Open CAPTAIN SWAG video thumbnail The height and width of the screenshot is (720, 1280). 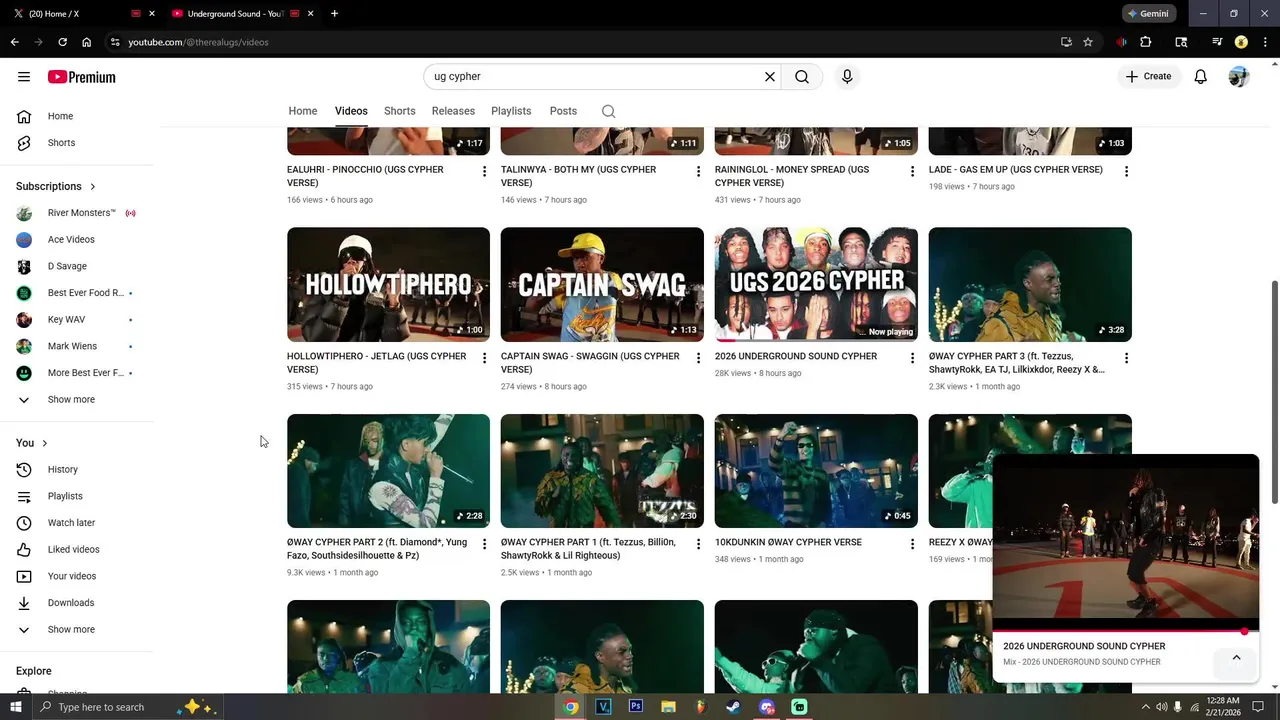point(602,284)
